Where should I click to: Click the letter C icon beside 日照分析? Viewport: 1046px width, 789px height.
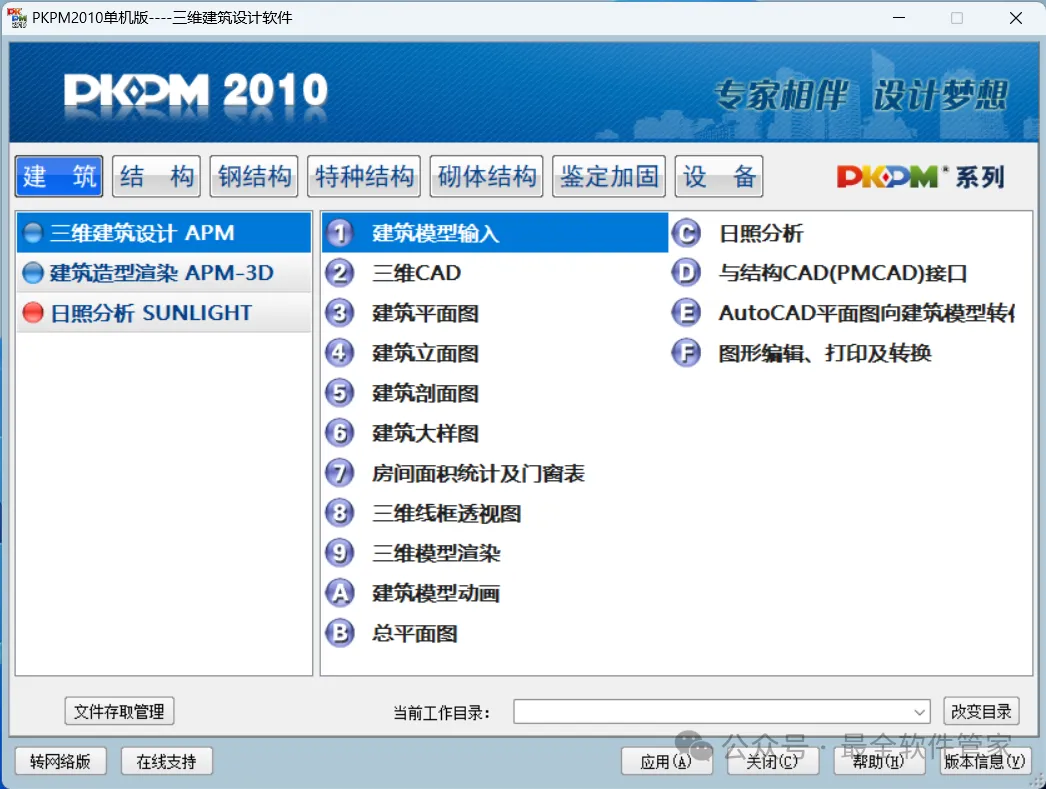(686, 233)
